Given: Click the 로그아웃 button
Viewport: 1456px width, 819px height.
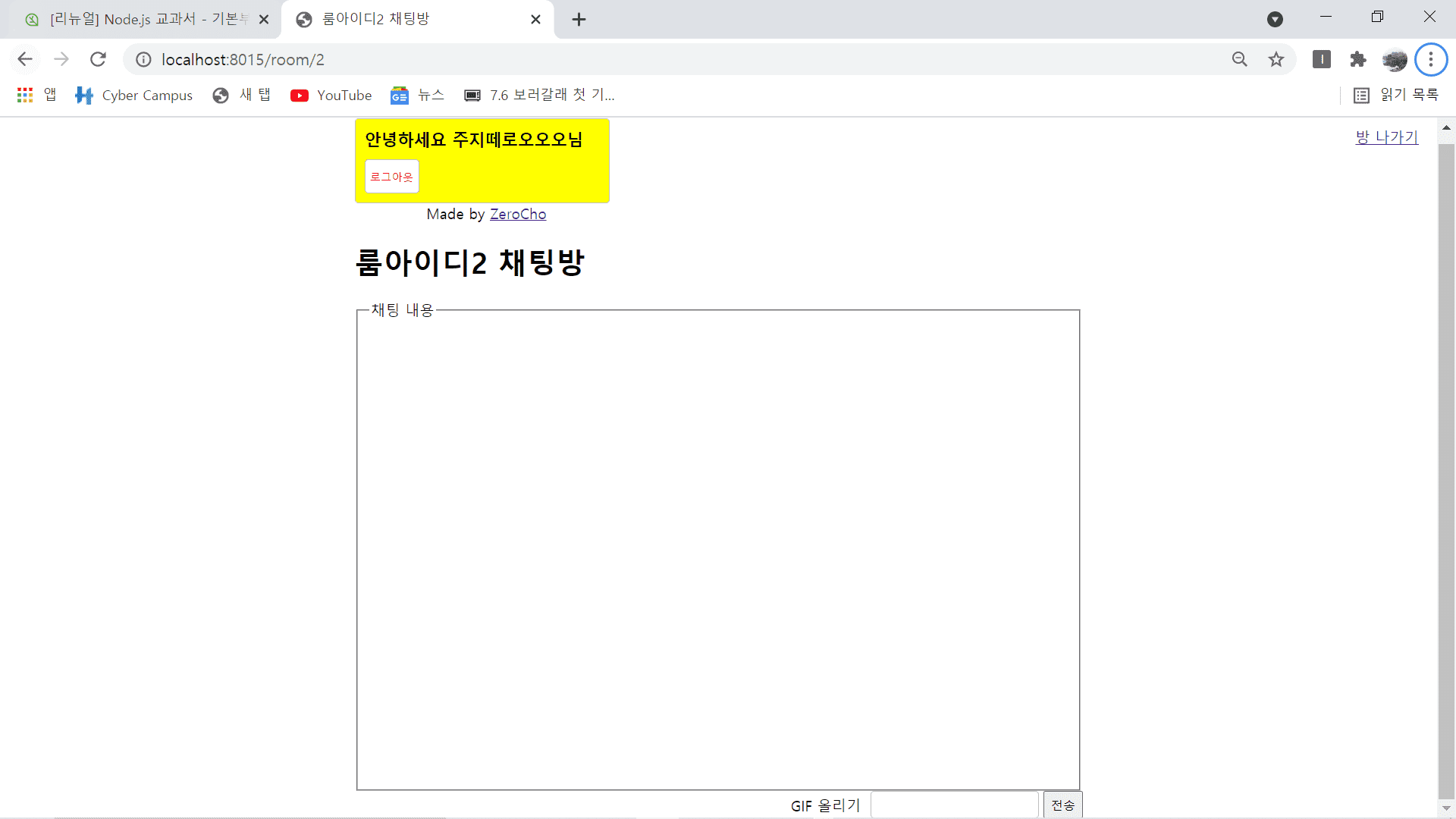Looking at the screenshot, I should pos(391,177).
